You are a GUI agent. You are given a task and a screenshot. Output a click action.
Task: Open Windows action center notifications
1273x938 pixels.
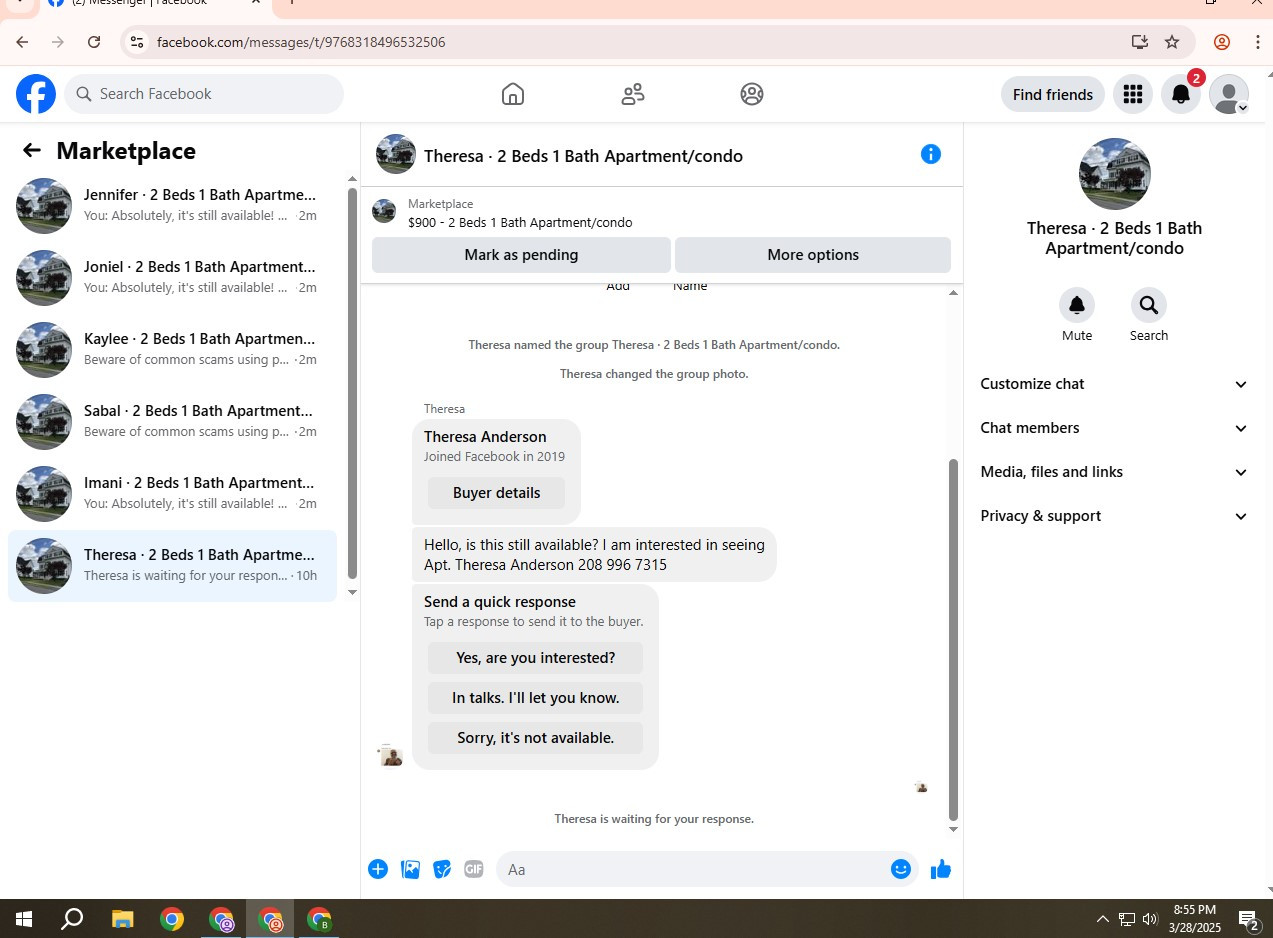[x=1248, y=919]
